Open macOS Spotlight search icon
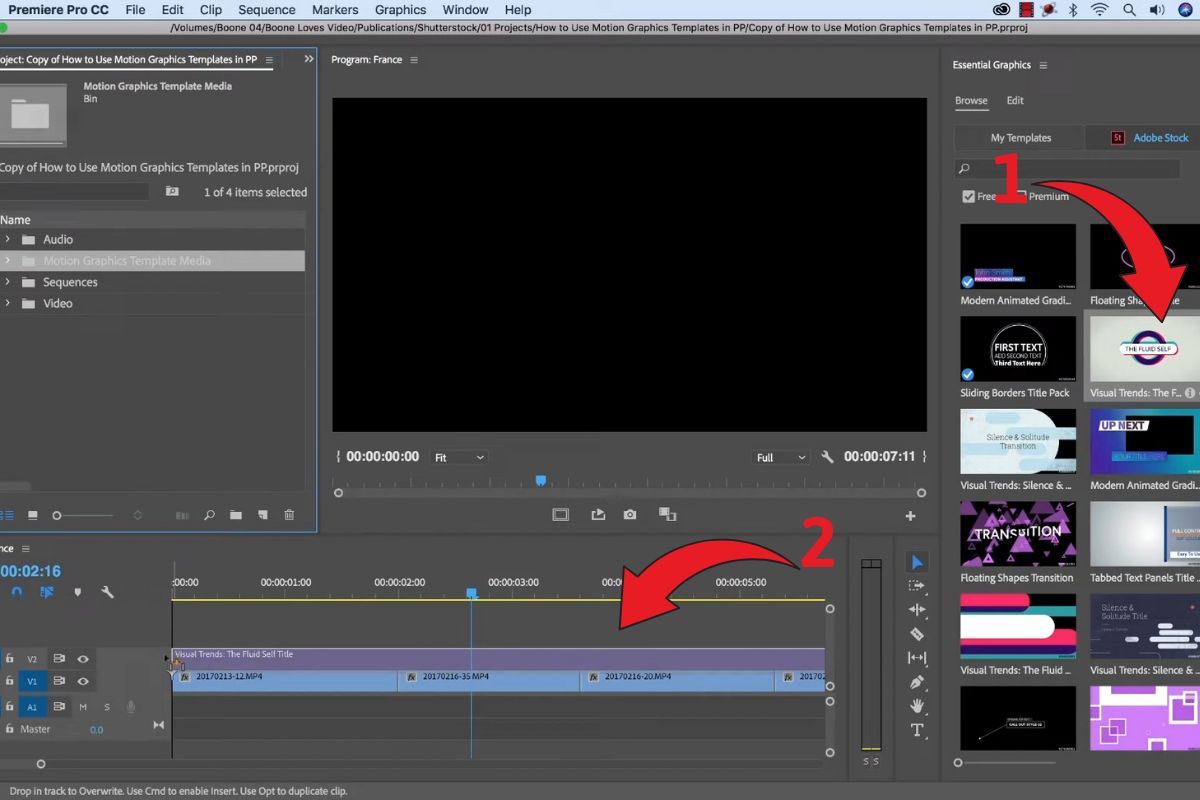This screenshot has height=800, width=1200. pos(1127,10)
